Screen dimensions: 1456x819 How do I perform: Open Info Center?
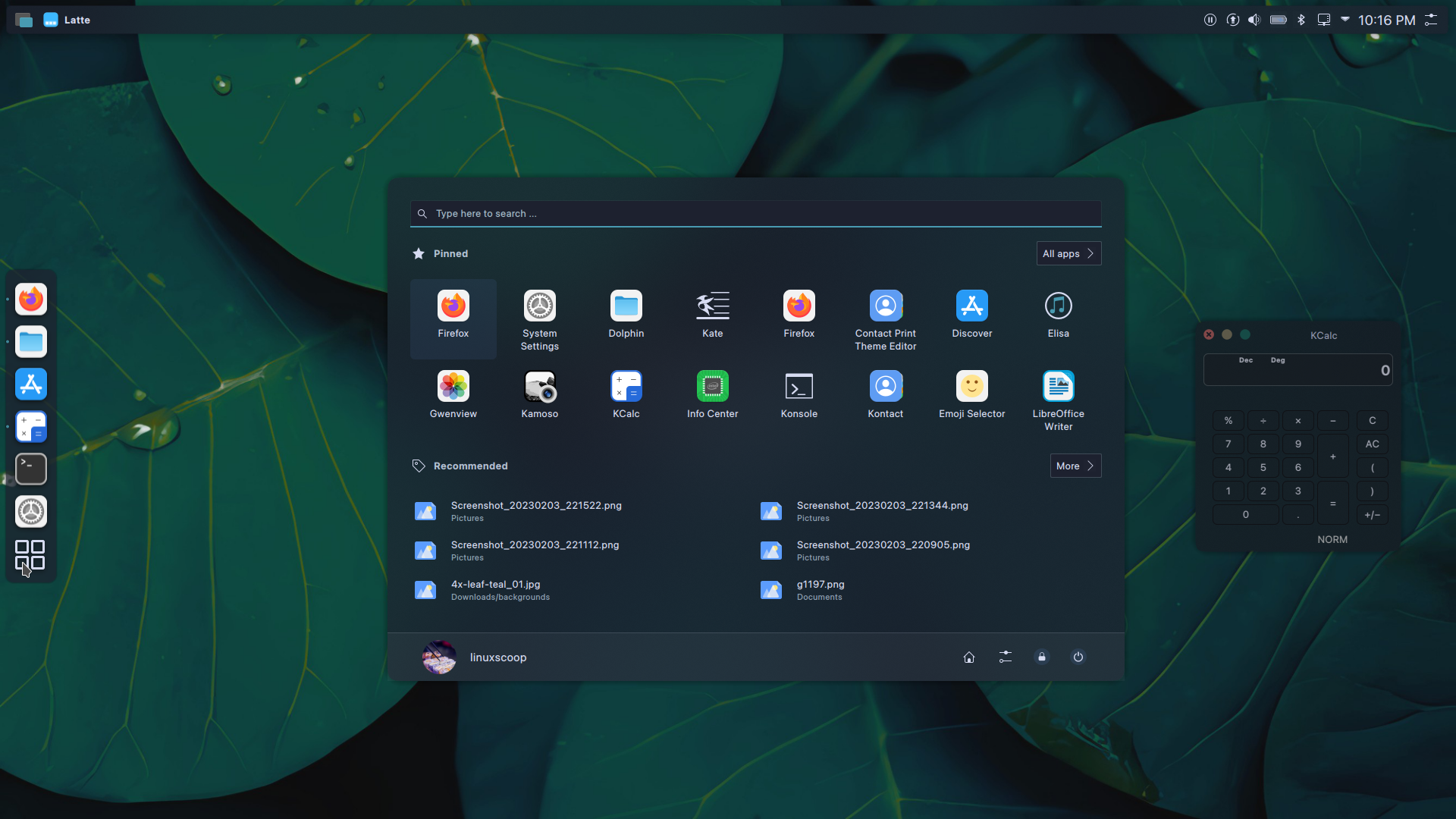pyautogui.click(x=713, y=400)
